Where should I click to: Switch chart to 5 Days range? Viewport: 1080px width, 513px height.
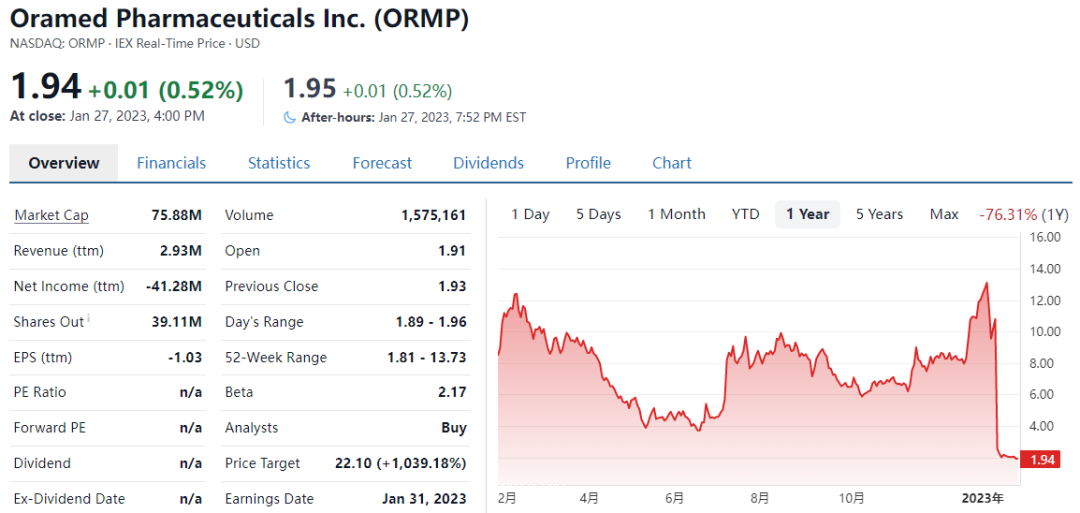pyautogui.click(x=598, y=214)
